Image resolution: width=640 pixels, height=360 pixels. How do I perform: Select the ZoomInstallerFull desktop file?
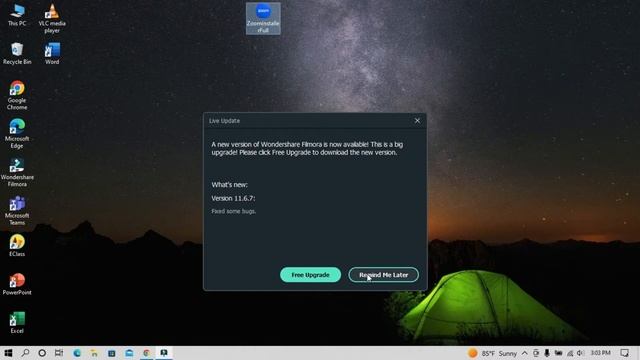click(263, 19)
